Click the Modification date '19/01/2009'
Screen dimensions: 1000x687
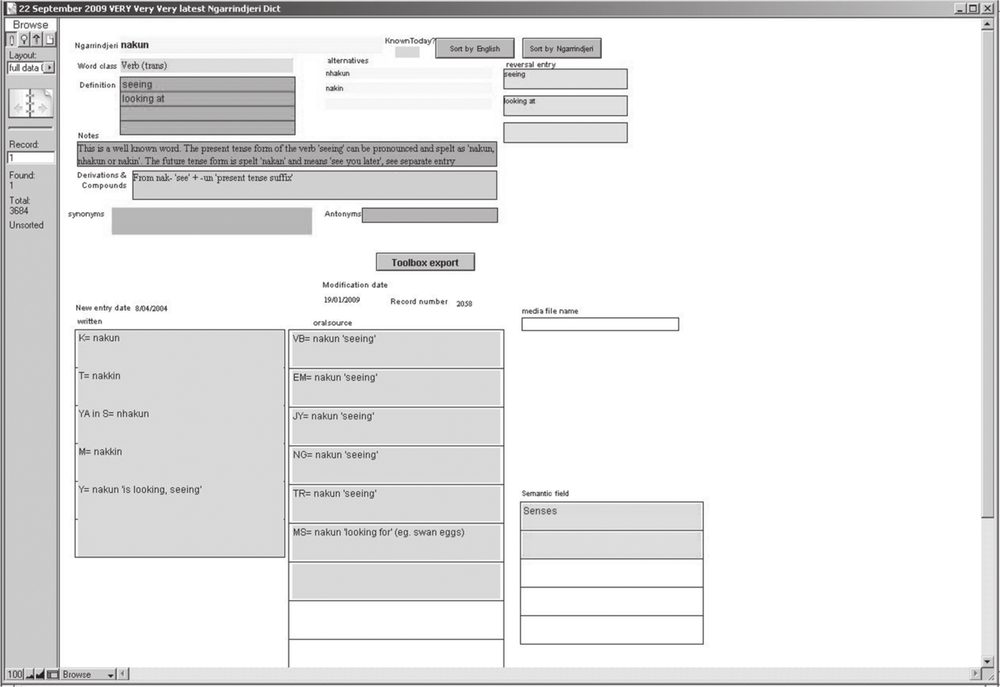[x=342, y=300]
